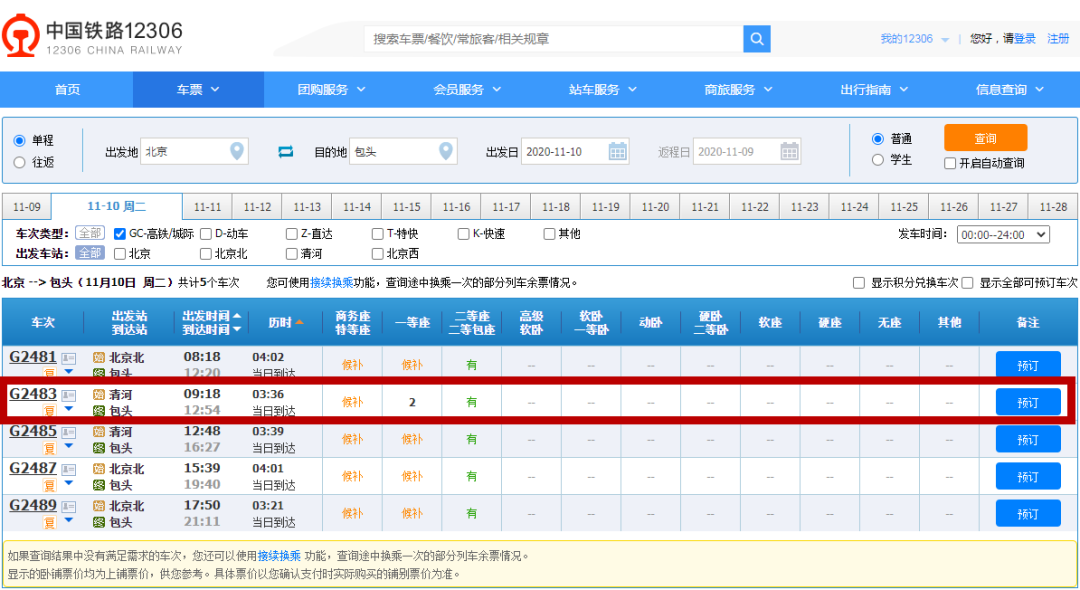Select the 往返 round-trip radio button
Screen dimensions: 1080x590
click(20, 162)
